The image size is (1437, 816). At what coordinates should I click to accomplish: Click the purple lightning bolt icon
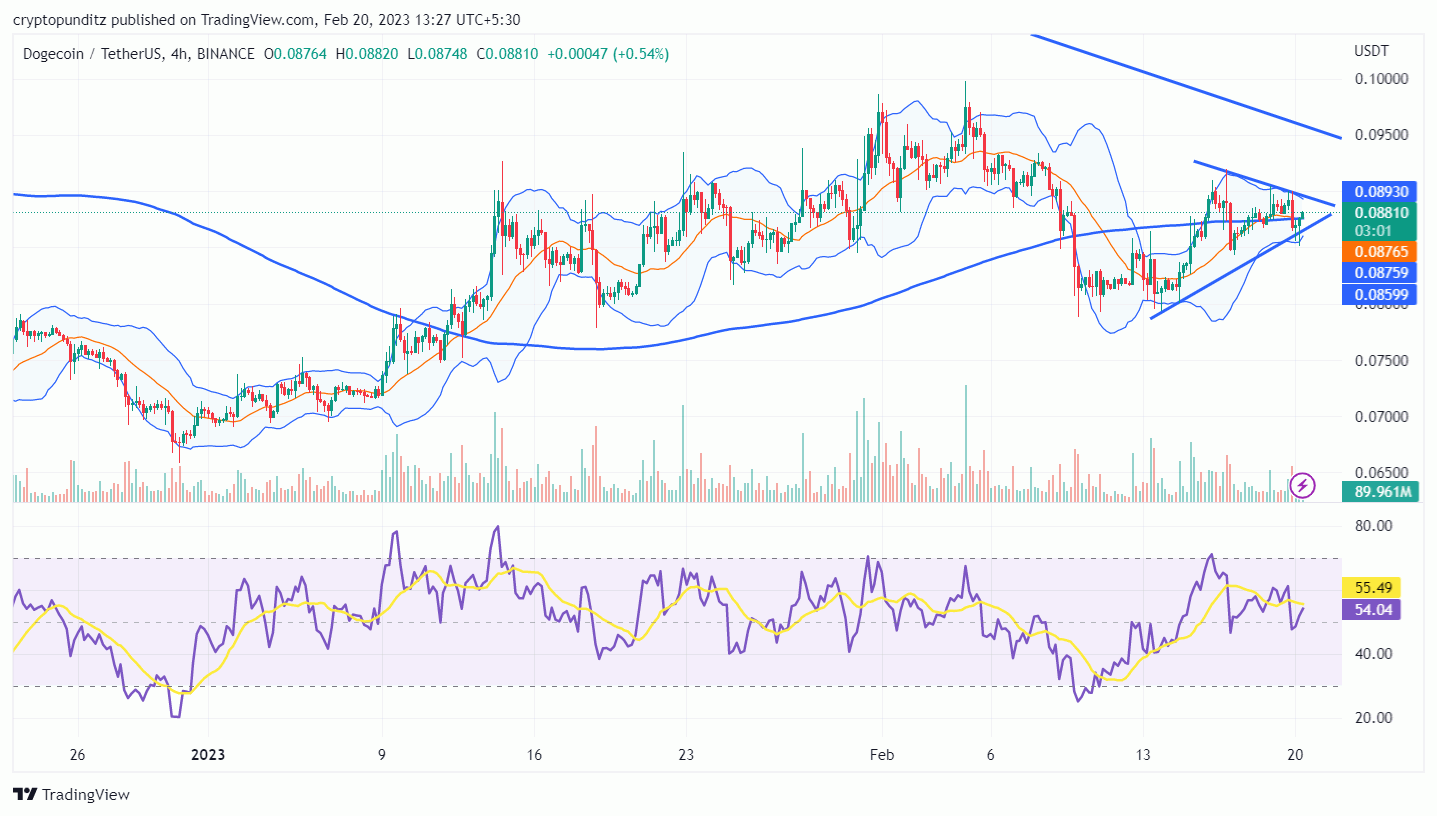[1301, 486]
